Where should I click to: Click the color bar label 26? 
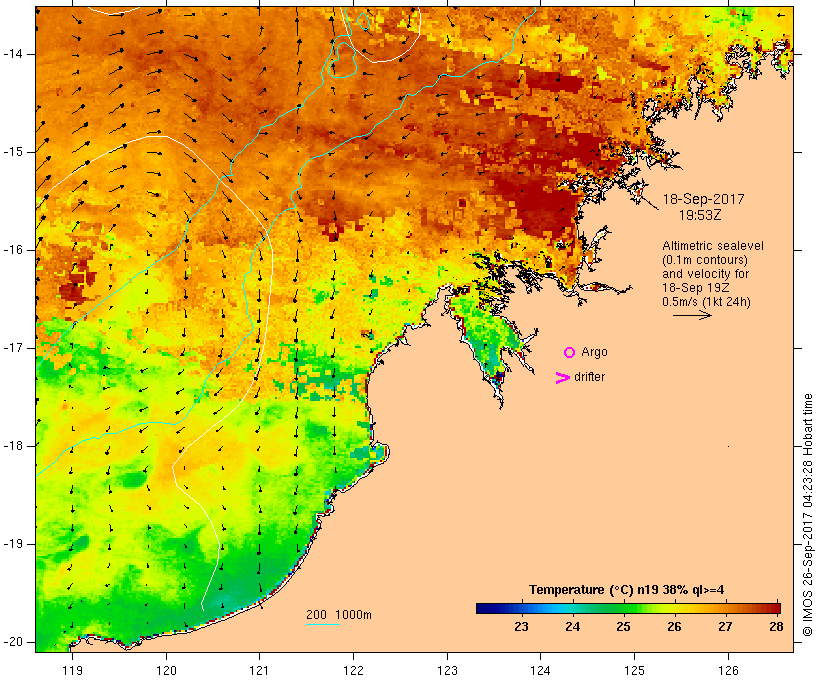click(674, 627)
